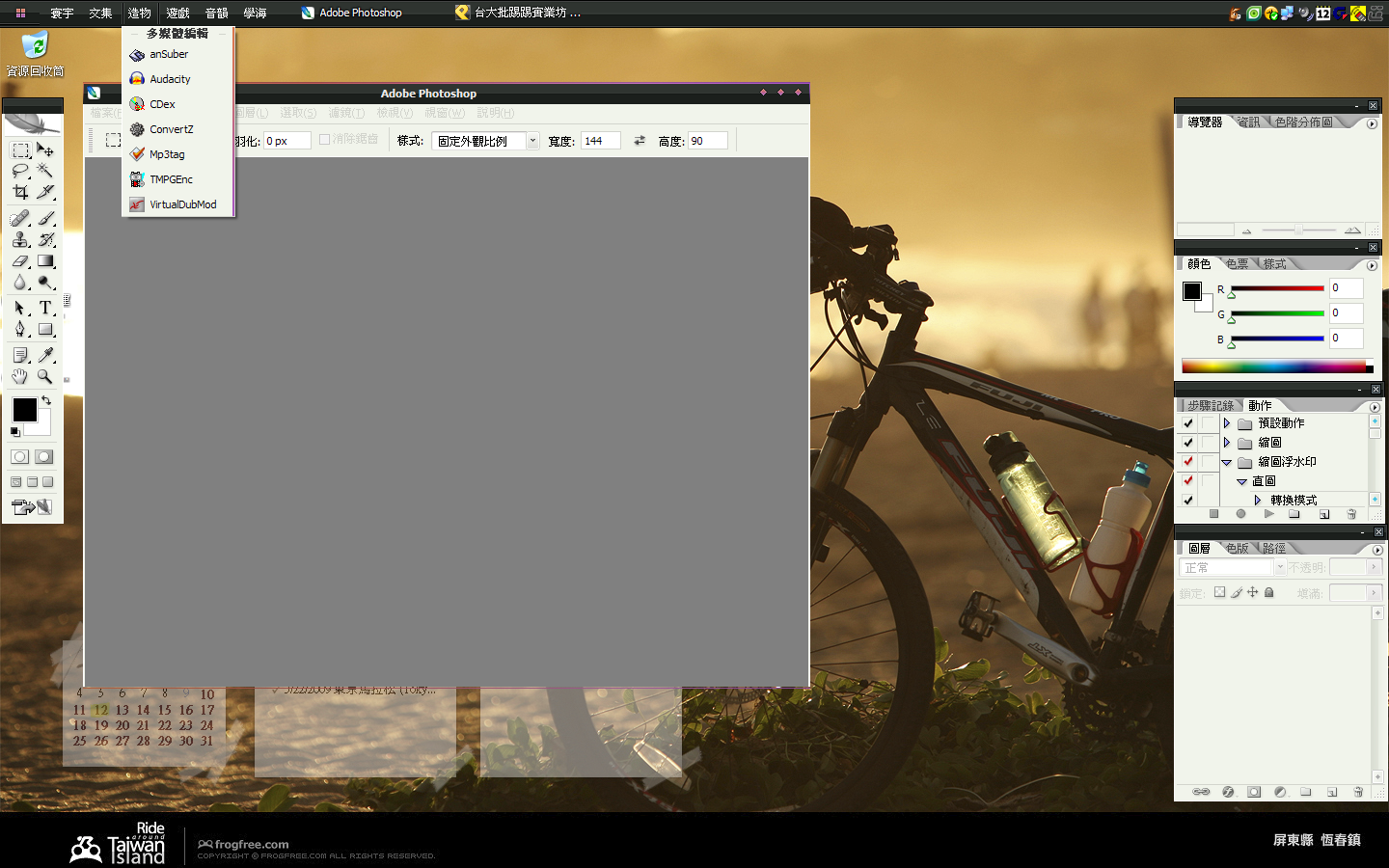
Task: Swap foreground and background colors
Action: 46,400
